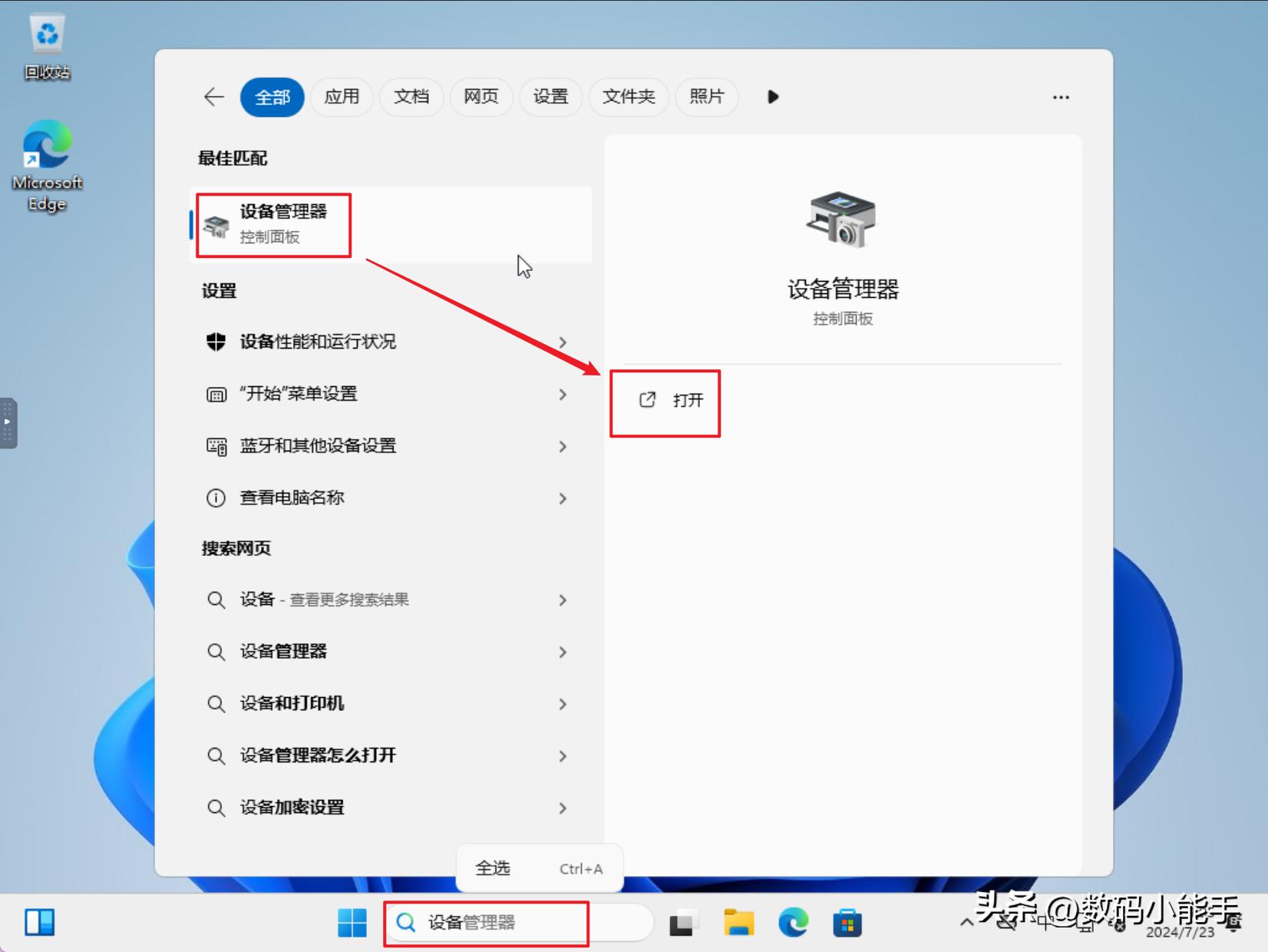Expand the 蓝牙和其他设备设置 result chevron
The height and width of the screenshot is (952, 1268).
point(563,447)
